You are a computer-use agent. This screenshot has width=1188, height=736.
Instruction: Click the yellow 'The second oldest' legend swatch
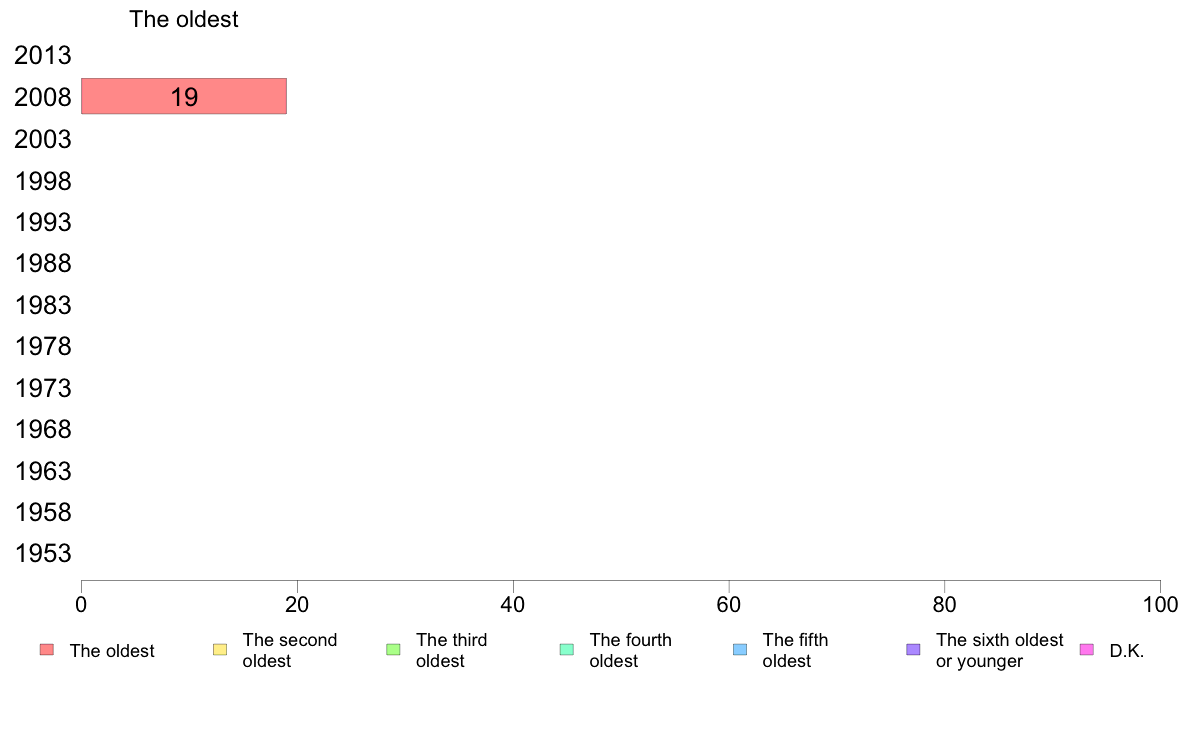tap(220, 650)
